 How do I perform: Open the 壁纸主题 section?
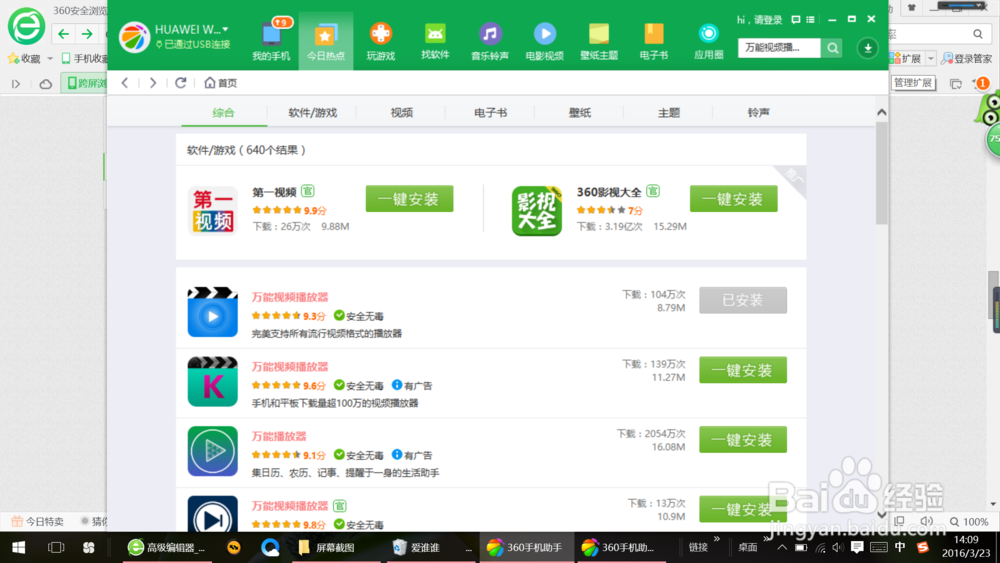point(599,41)
